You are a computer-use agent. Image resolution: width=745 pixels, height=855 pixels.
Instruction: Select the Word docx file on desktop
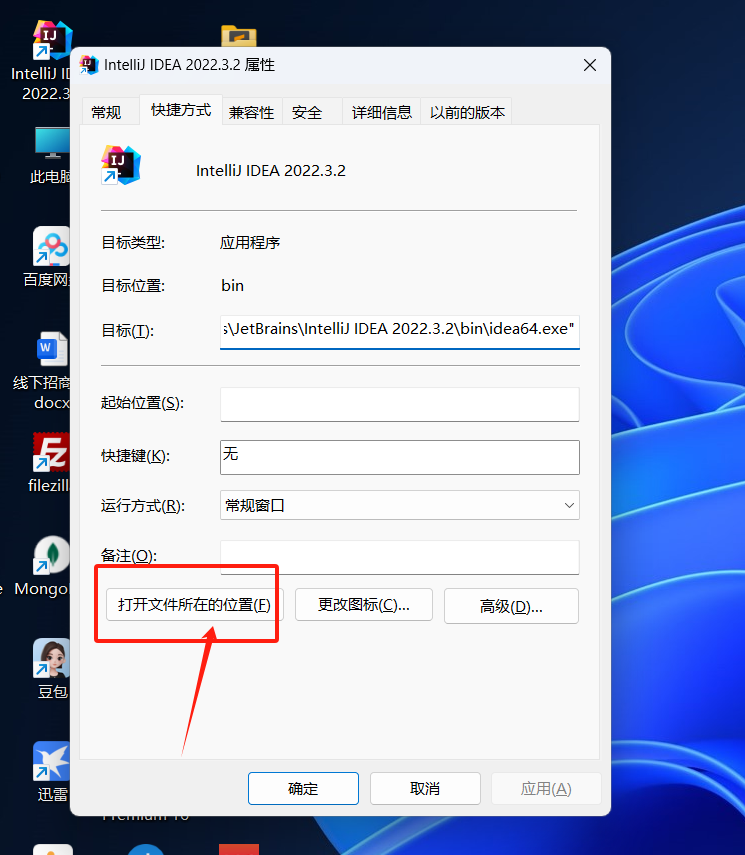click(x=52, y=349)
